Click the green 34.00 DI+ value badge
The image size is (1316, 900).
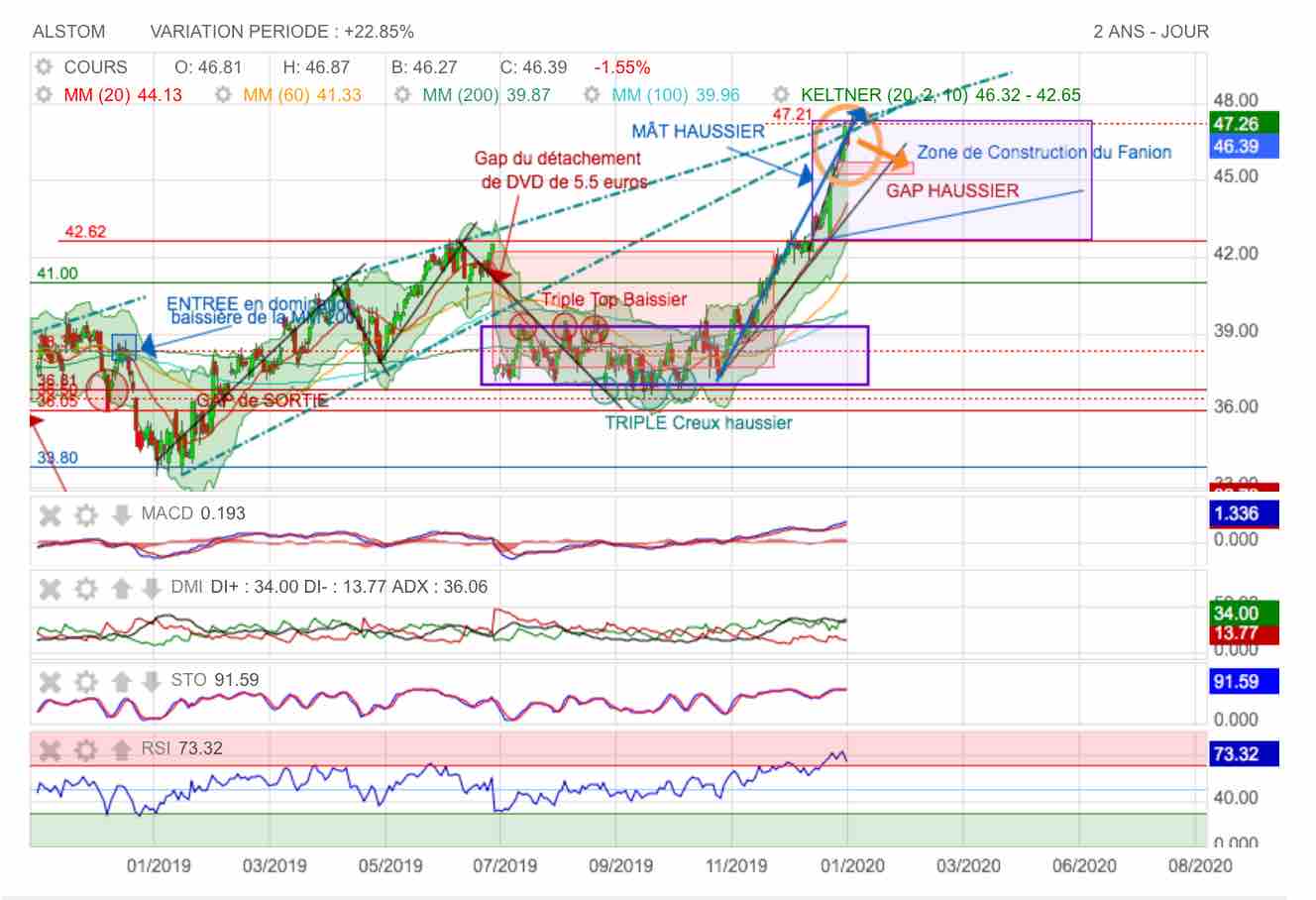click(x=1245, y=613)
